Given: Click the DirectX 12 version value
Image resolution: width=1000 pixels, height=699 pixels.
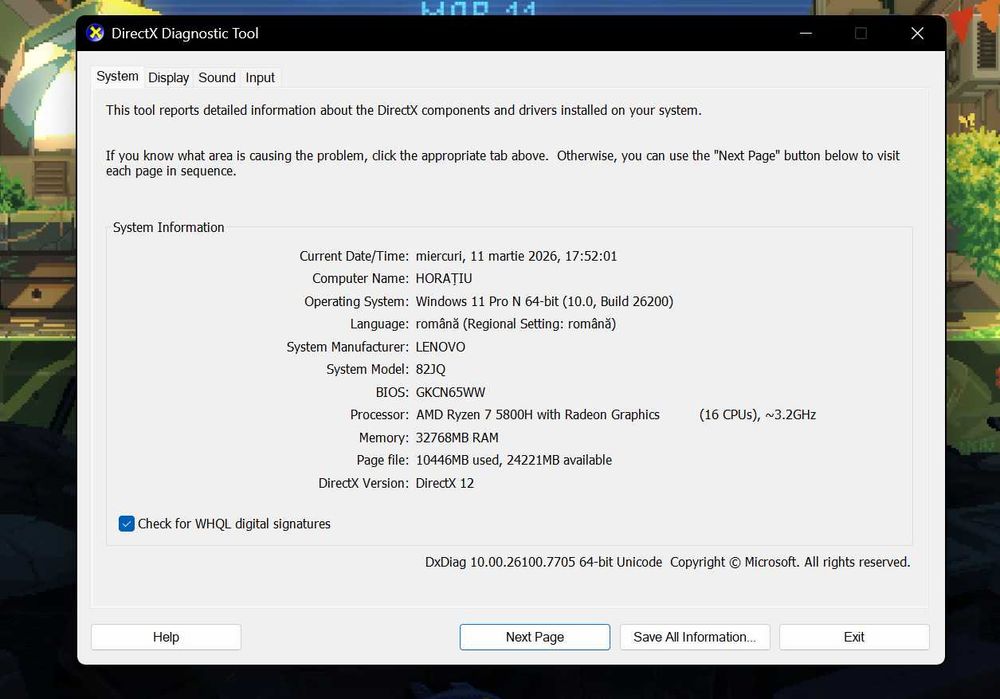Looking at the screenshot, I should pos(445,483).
